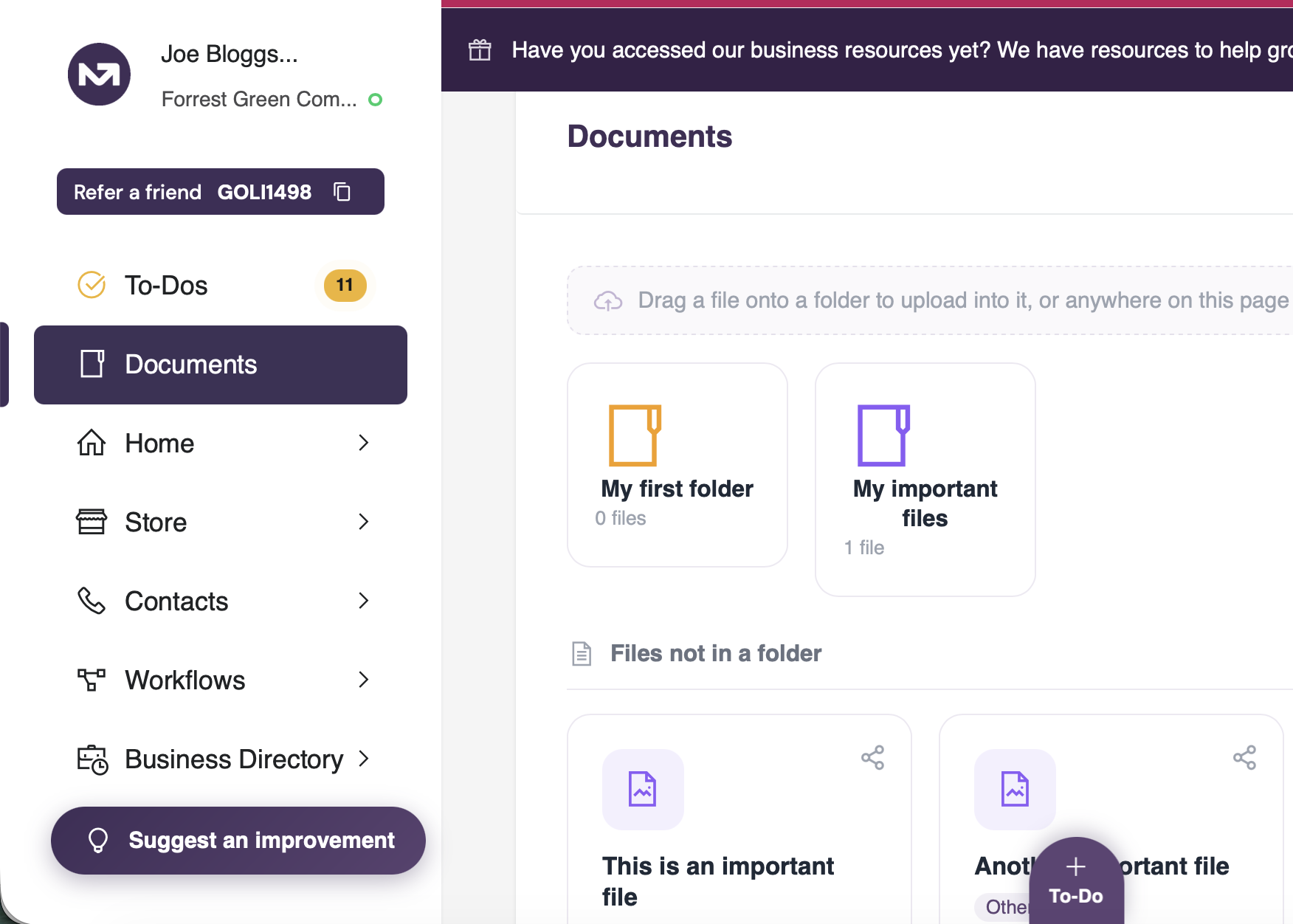Share the 'Another important file' document
Viewport: 1293px width, 924px height.
point(1244,757)
